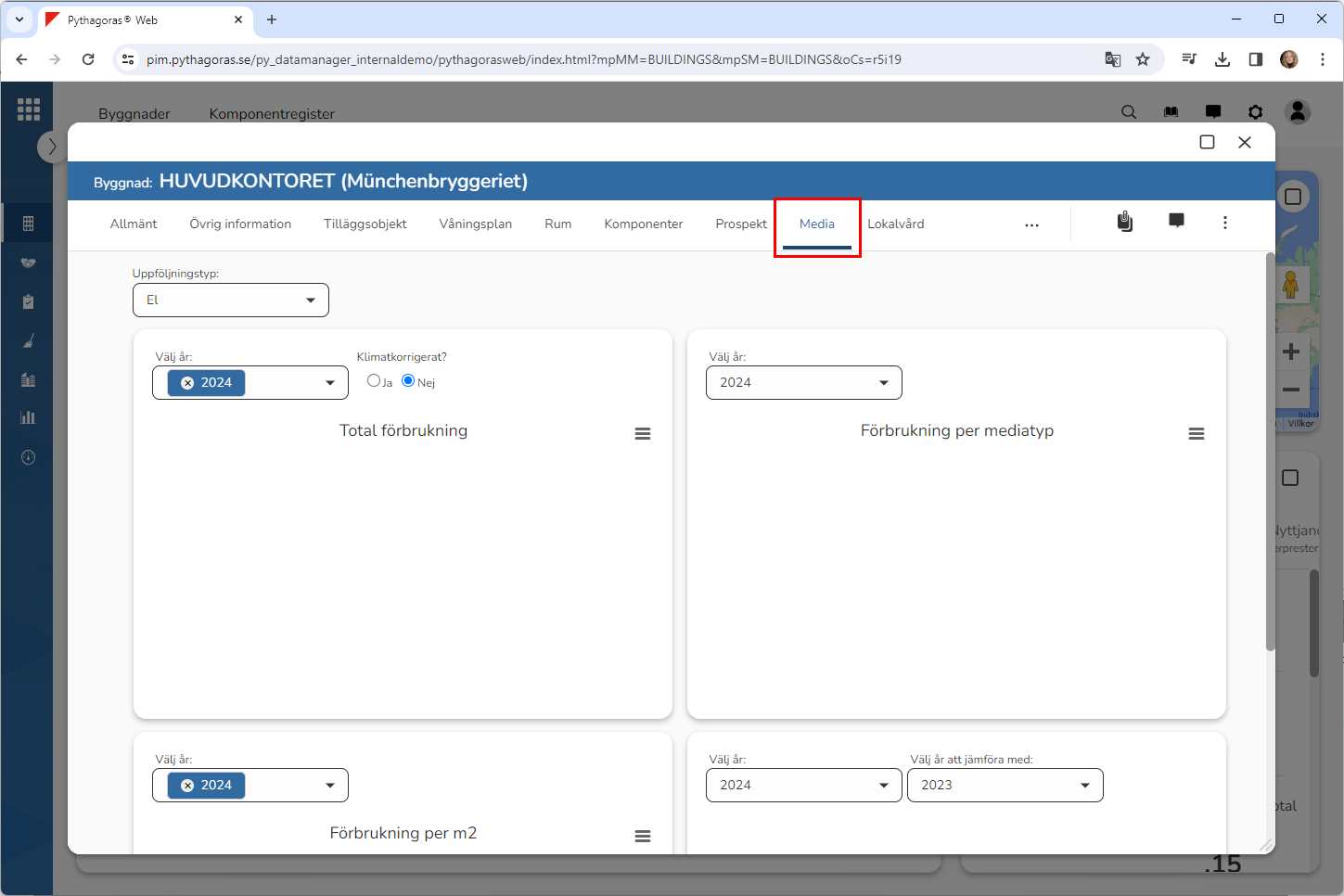Select Ja for Klimatkorrigerat

tap(374, 380)
